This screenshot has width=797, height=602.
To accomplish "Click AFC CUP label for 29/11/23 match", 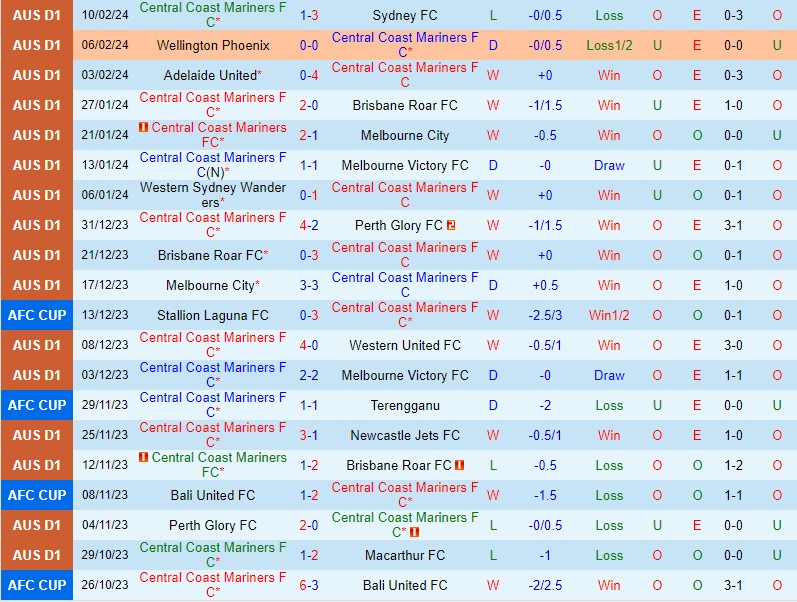I will click(x=37, y=405).
